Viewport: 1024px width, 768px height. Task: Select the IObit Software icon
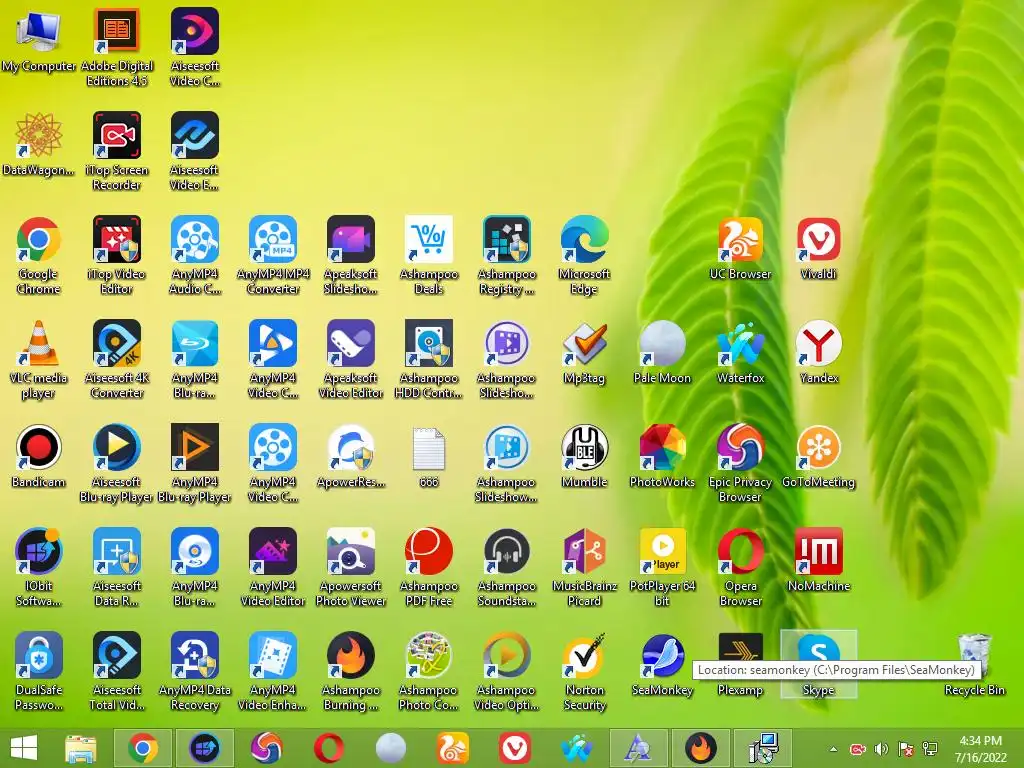39,567
